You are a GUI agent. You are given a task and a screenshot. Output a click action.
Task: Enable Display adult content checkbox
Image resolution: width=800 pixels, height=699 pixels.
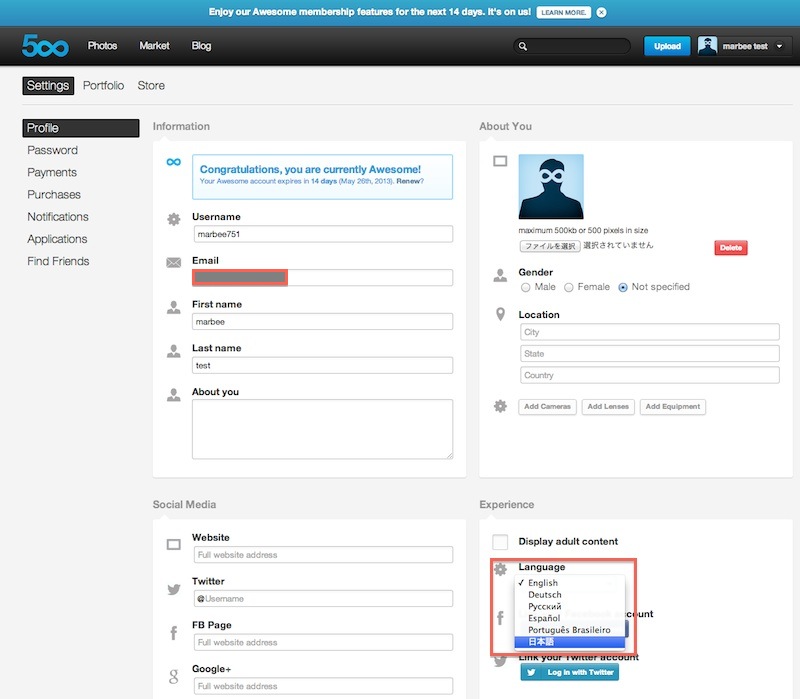(x=500, y=542)
